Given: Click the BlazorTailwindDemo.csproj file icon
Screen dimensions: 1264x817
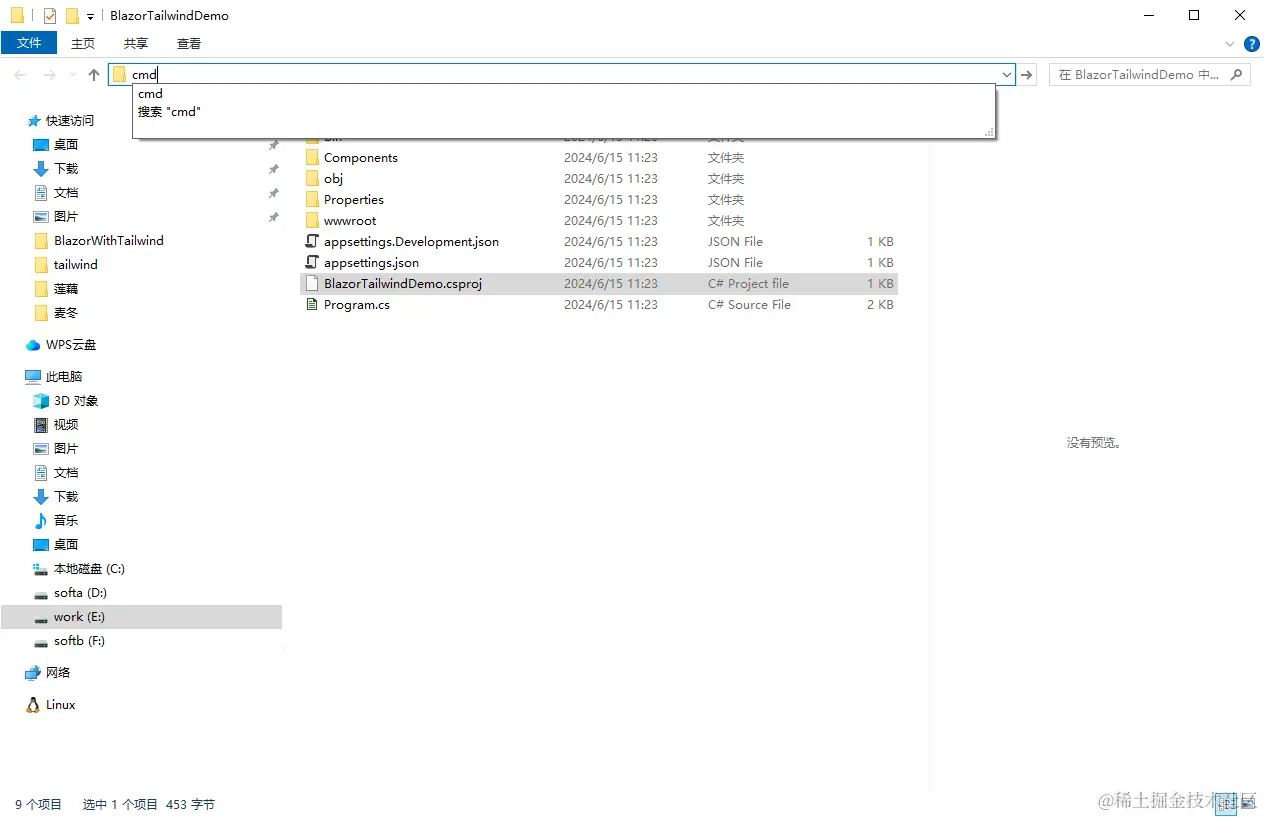Looking at the screenshot, I should pos(312,284).
